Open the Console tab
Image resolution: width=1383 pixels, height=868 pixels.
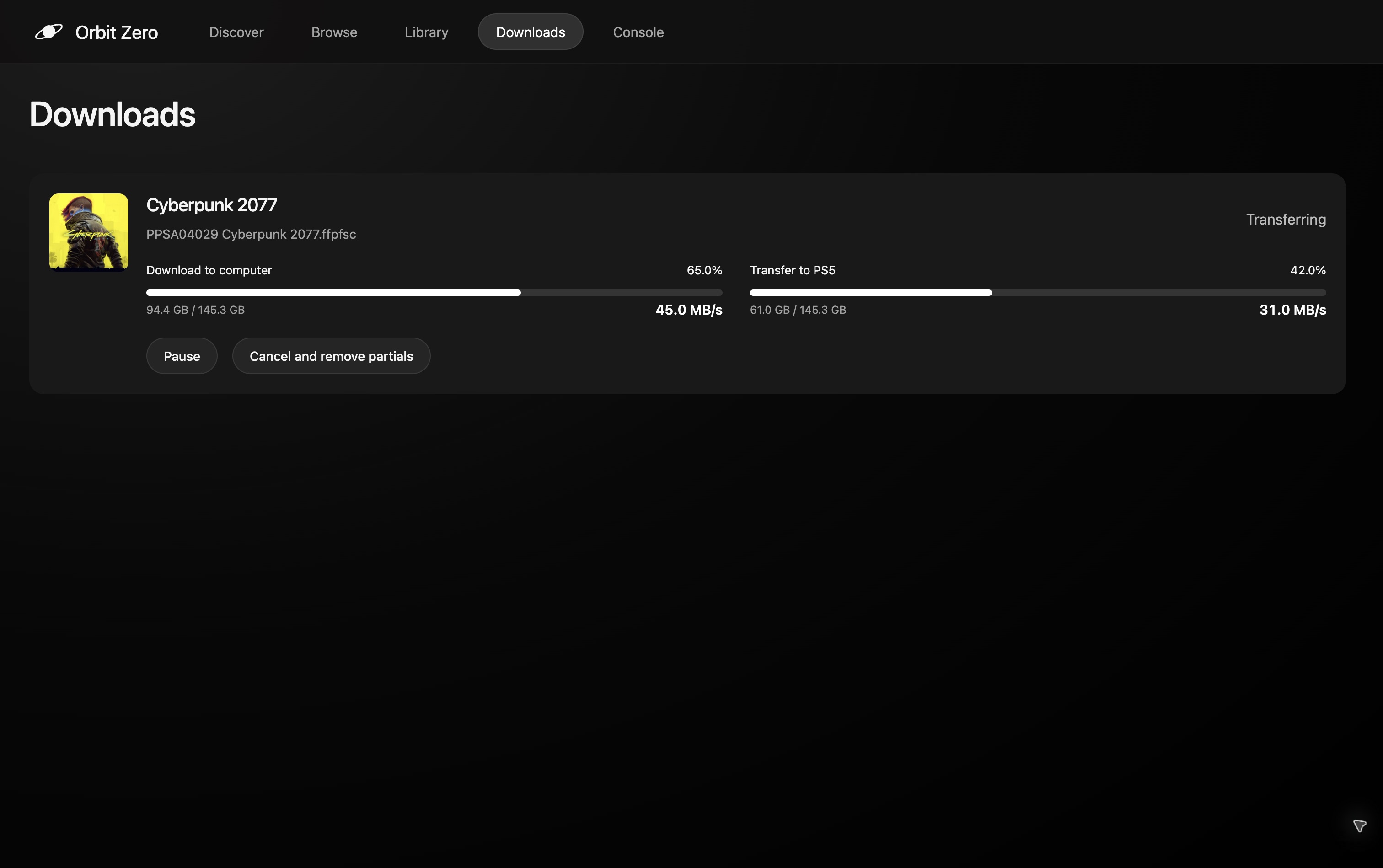click(x=638, y=32)
